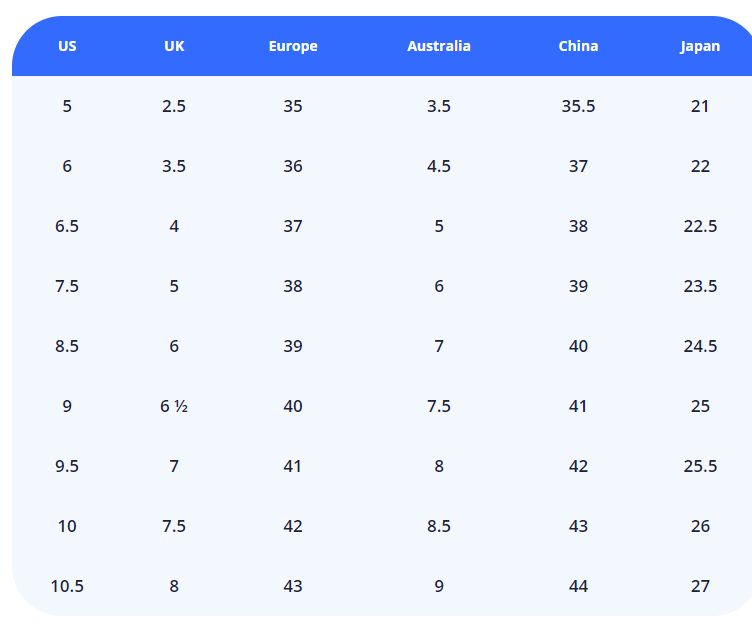This screenshot has height=633, width=752.
Task: Click UK size 2.5 cell
Action: pyautogui.click(x=174, y=106)
